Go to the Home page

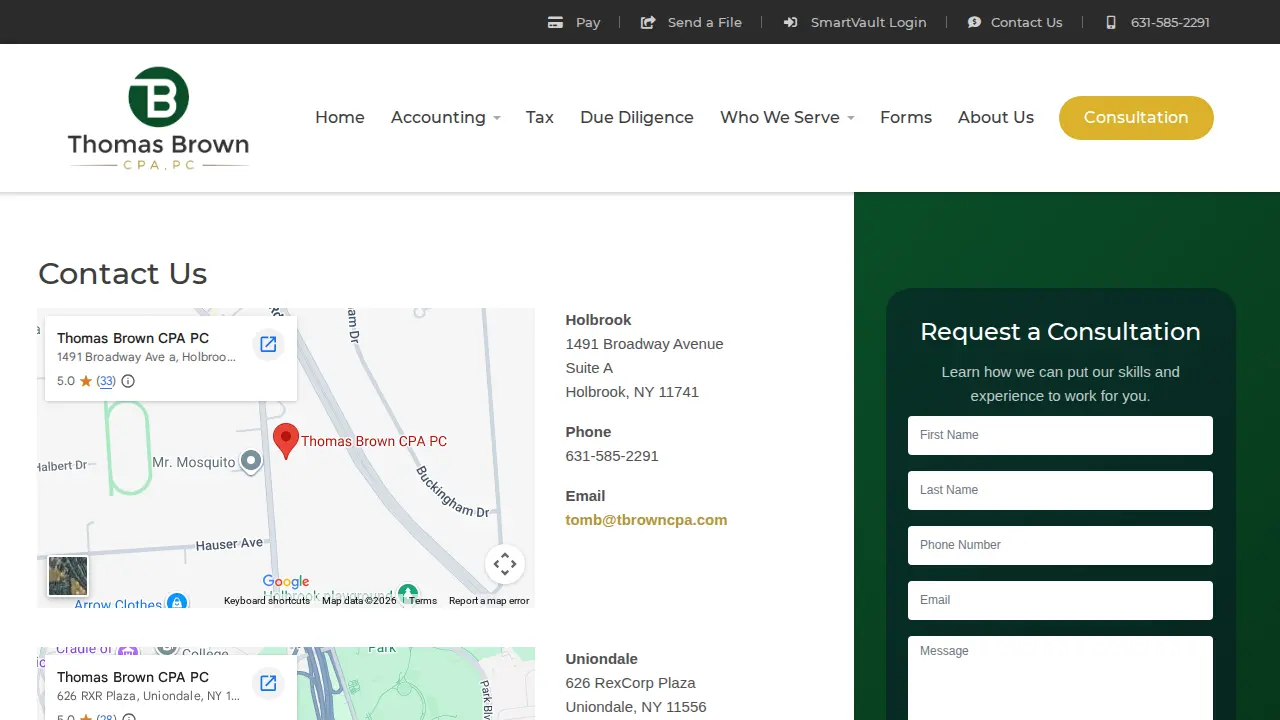click(340, 118)
